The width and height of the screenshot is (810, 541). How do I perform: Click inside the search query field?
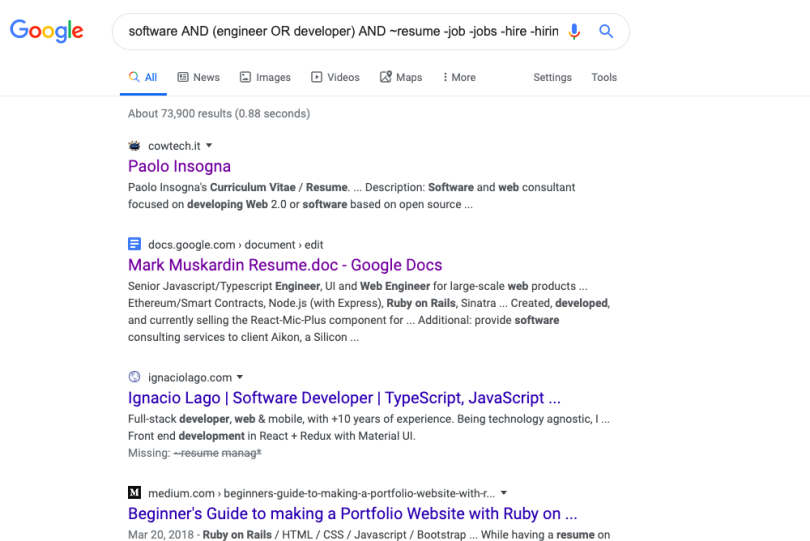pos(344,32)
